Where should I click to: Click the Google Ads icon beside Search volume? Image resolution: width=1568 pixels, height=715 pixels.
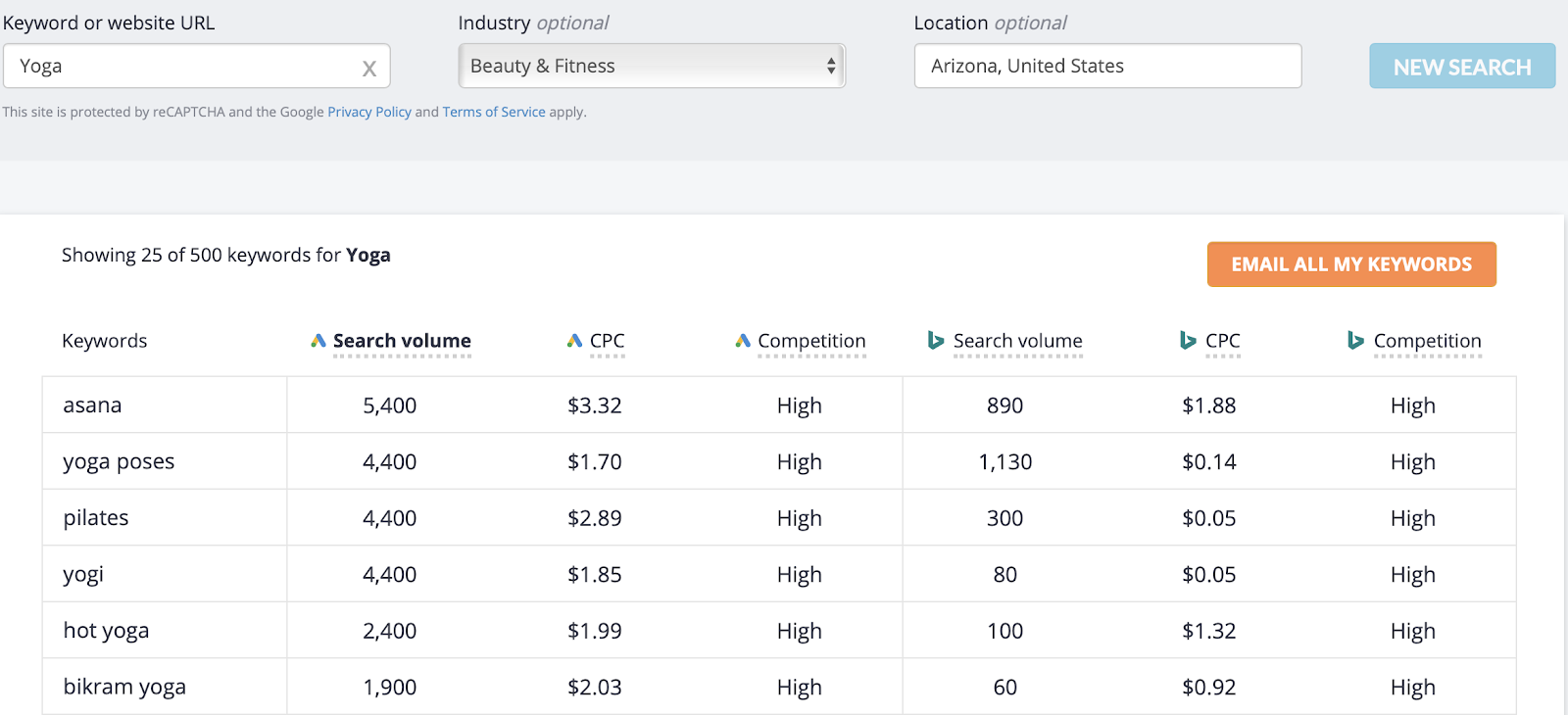[x=318, y=341]
